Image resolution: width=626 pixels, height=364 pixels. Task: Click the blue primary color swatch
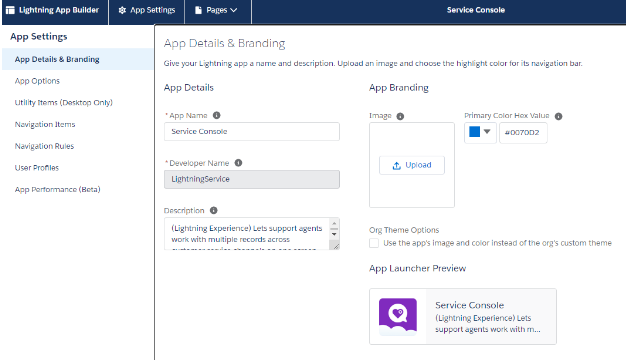(474, 132)
